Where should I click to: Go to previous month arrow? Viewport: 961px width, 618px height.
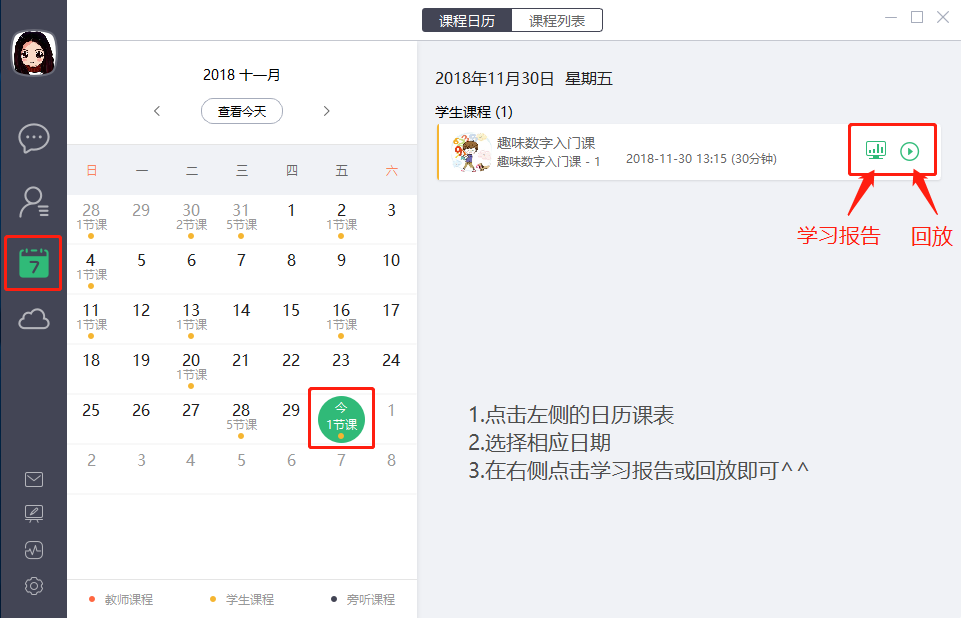tap(157, 111)
